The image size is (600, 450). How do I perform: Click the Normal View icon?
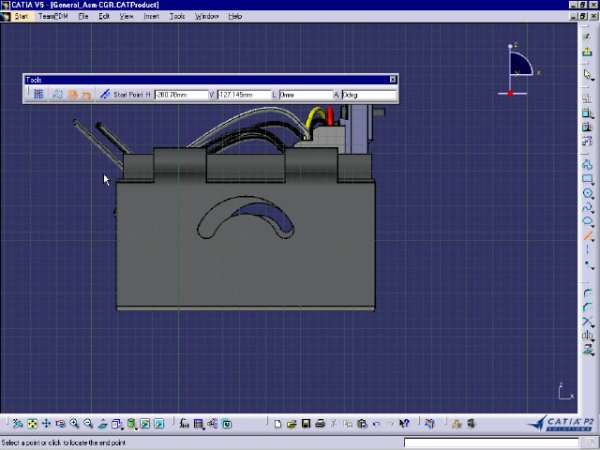[102, 424]
